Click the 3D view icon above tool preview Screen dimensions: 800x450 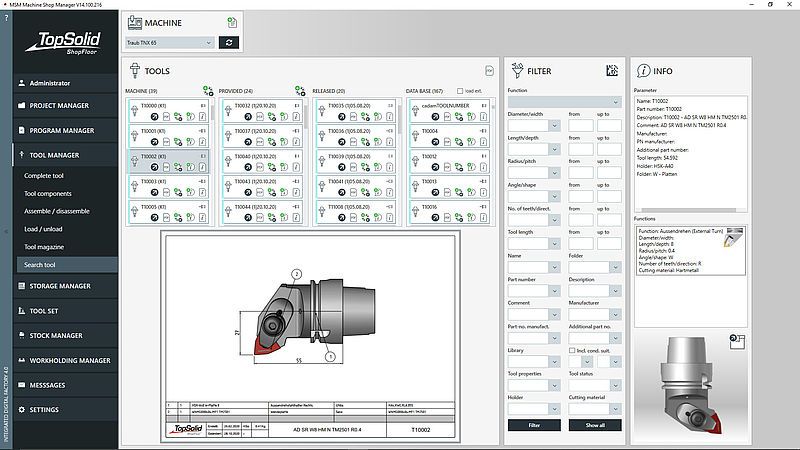click(735, 339)
